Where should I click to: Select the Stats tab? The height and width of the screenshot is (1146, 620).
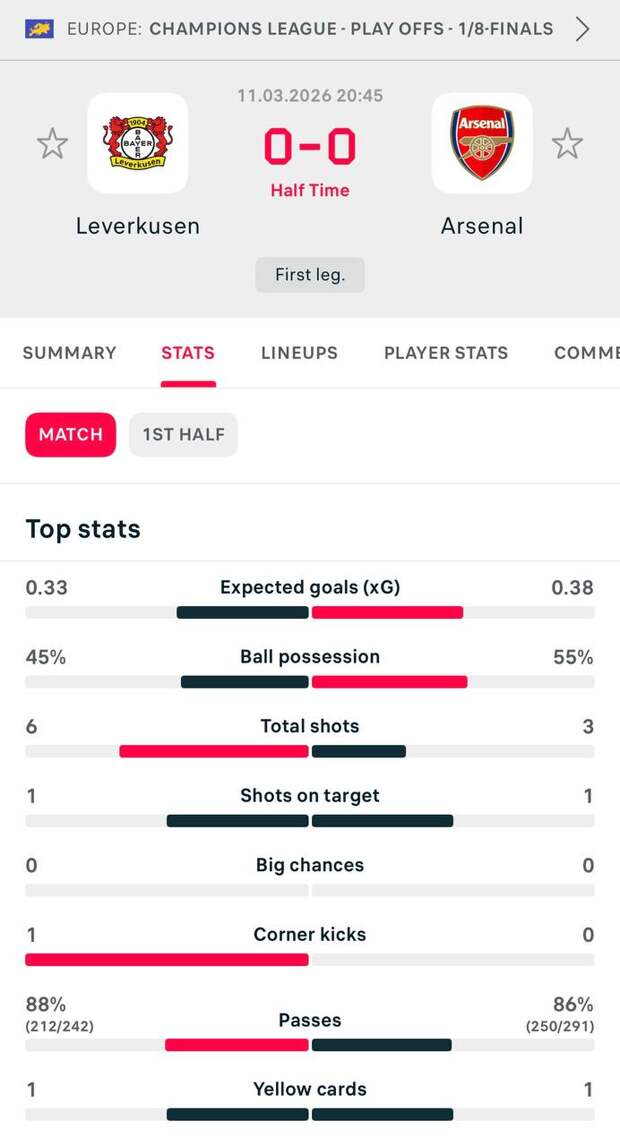point(188,353)
